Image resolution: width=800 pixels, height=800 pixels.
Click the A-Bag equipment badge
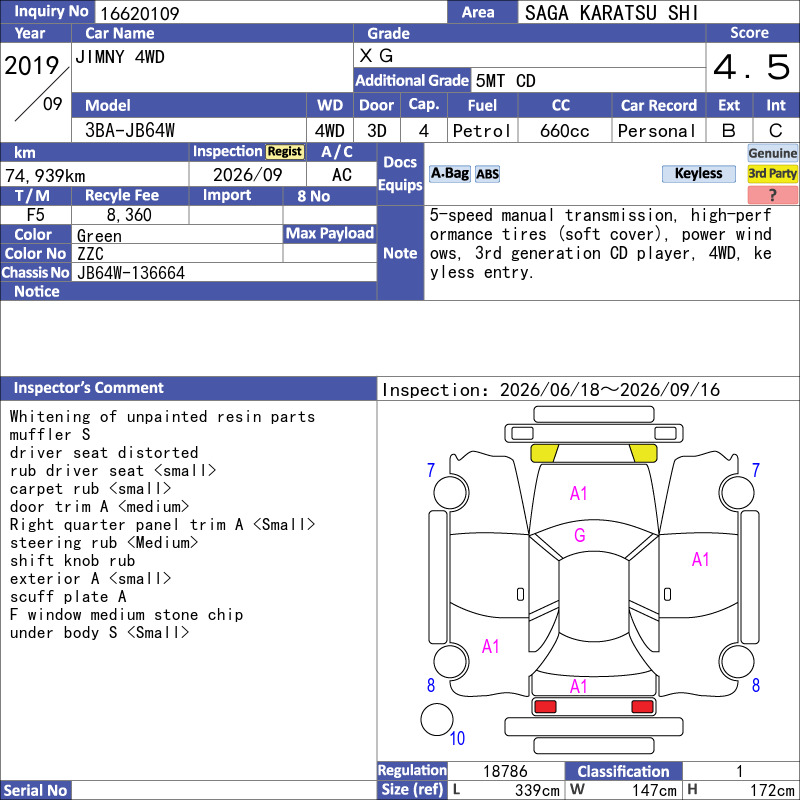pos(449,173)
